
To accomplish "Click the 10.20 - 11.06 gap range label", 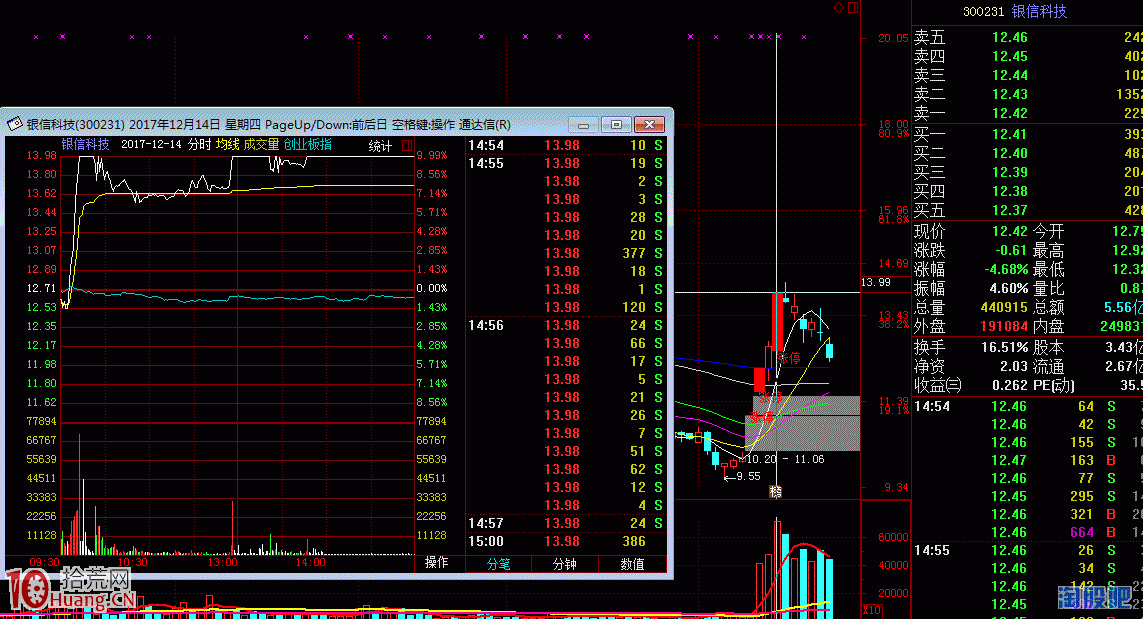I will point(785,459).
